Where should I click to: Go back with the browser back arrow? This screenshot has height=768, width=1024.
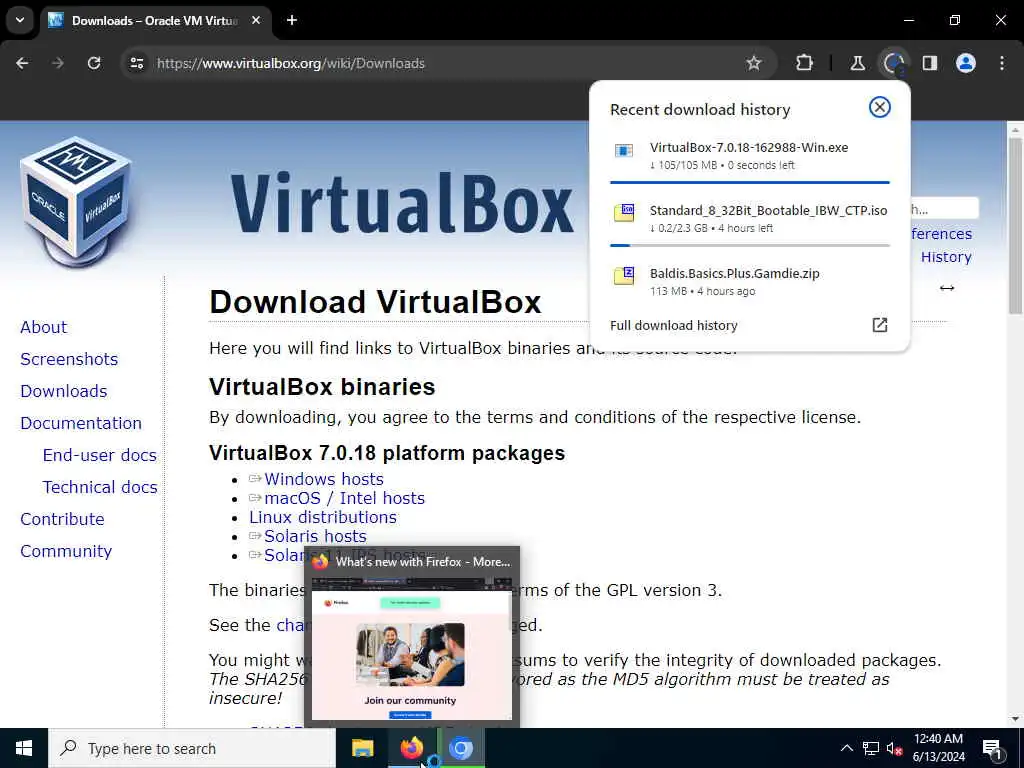[22, 63]
